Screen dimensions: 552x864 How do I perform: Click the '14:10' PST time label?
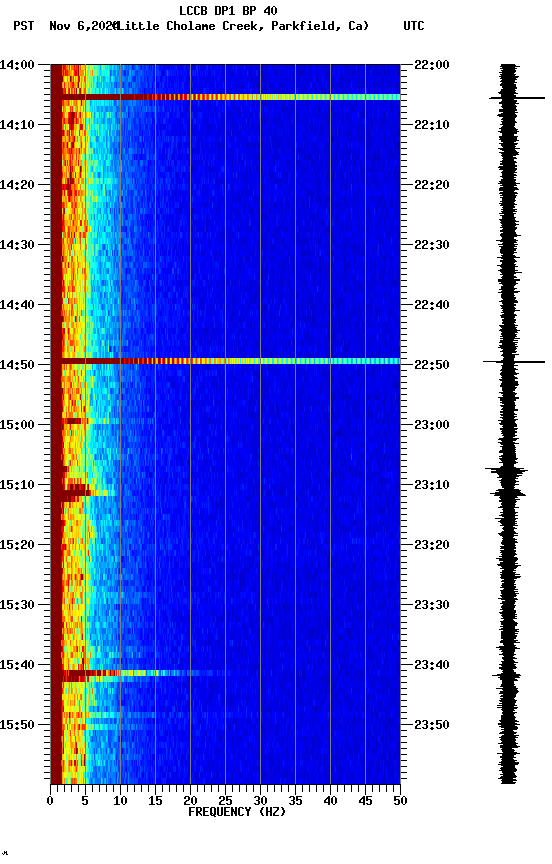click(17, 125)
